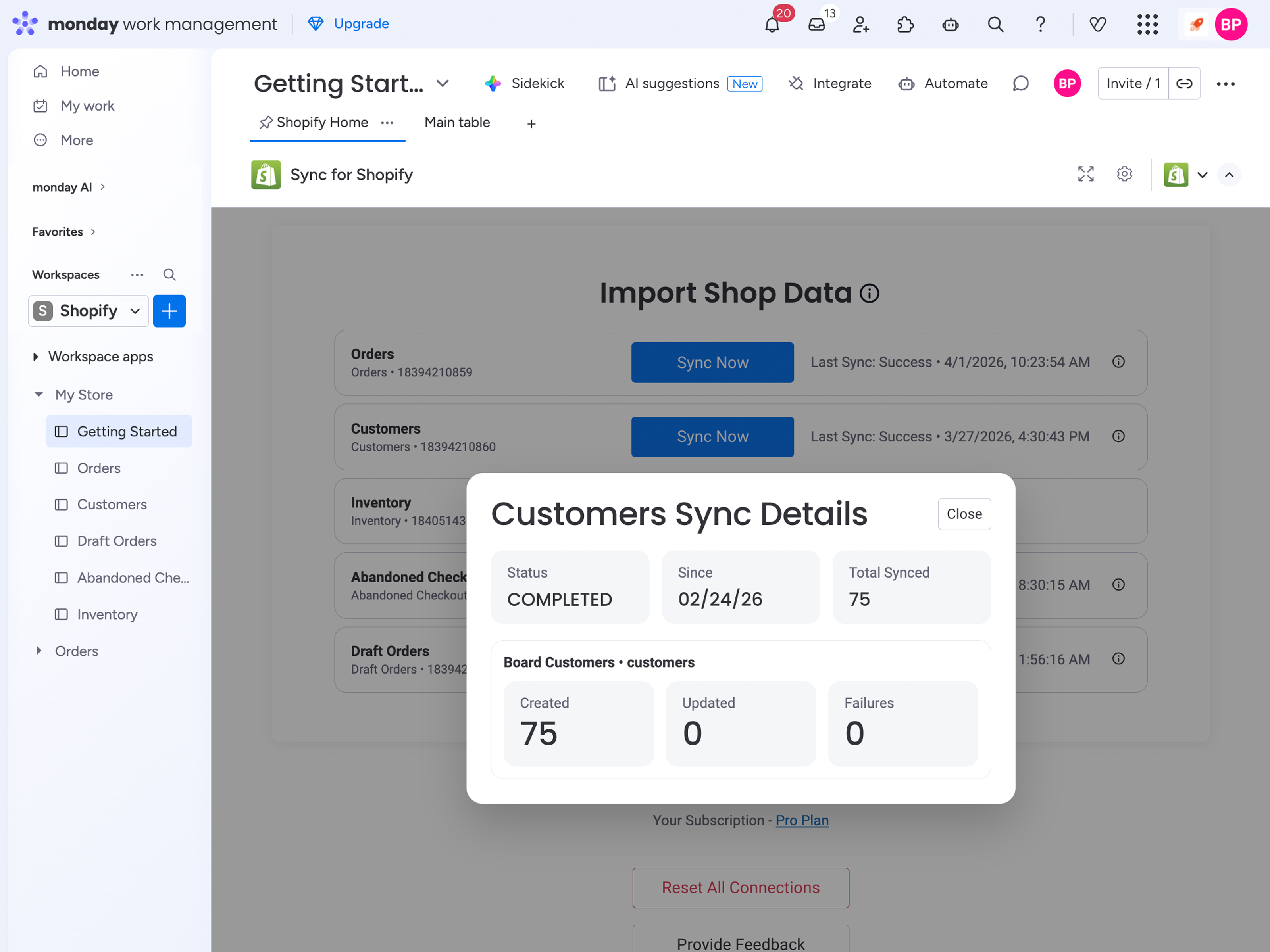The width and height of the screenshot is (1270, 952).
Task: Open Getting Started board title dropdown
Action: (x=442, y=84)
